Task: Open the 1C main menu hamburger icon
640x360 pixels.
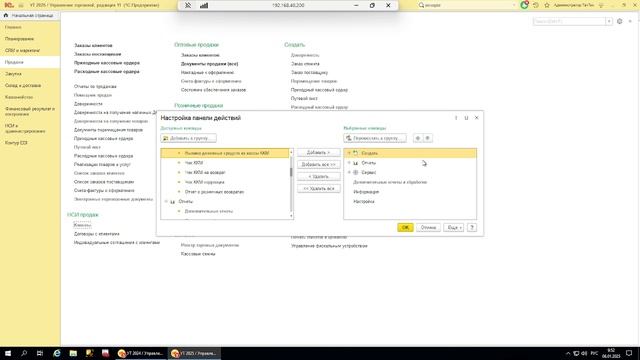Action: [x=20, y=5]
